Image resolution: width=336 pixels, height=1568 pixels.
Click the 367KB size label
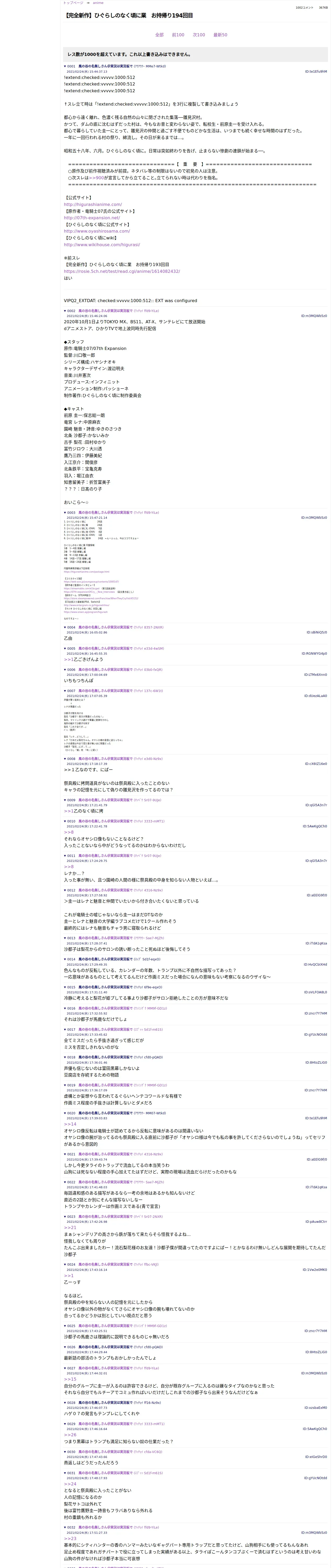pyautogui.click(x=323, y=8)
